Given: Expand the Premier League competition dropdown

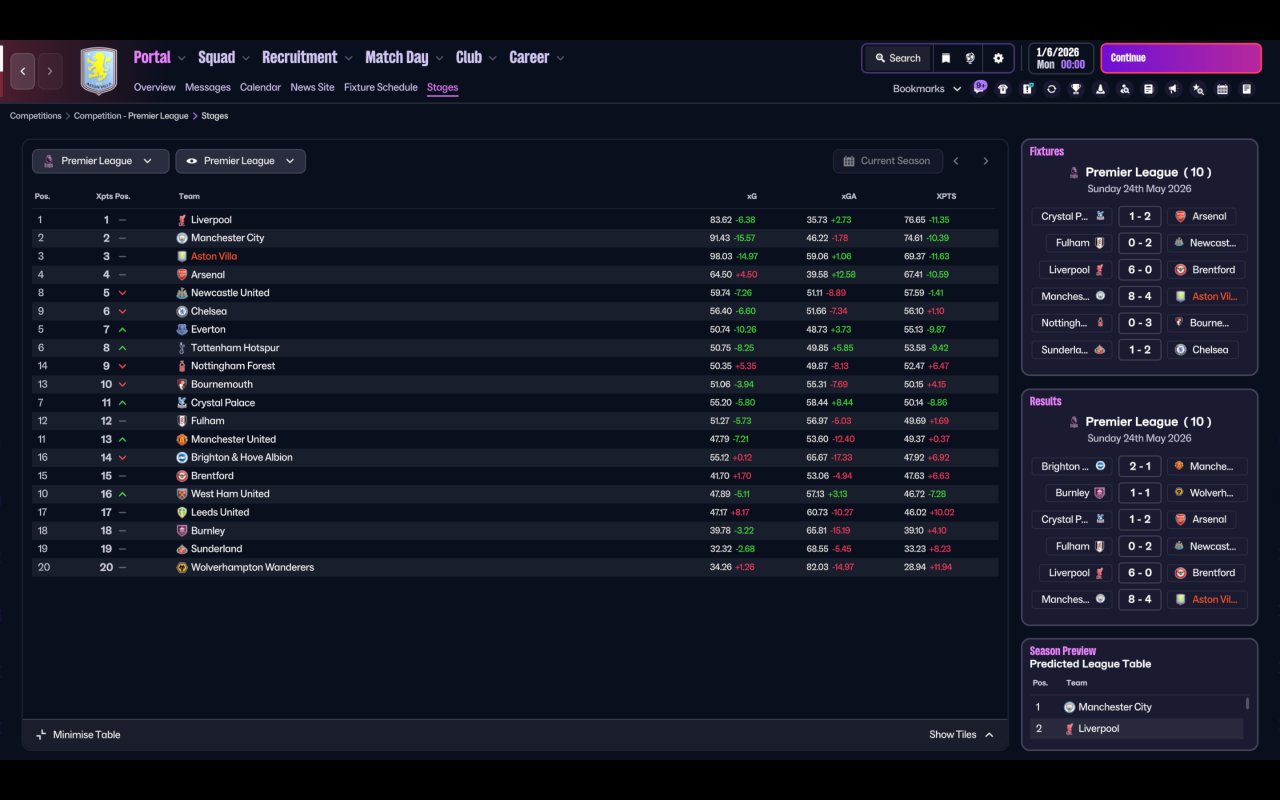Looking at the screenshot, I should [100, 161].
